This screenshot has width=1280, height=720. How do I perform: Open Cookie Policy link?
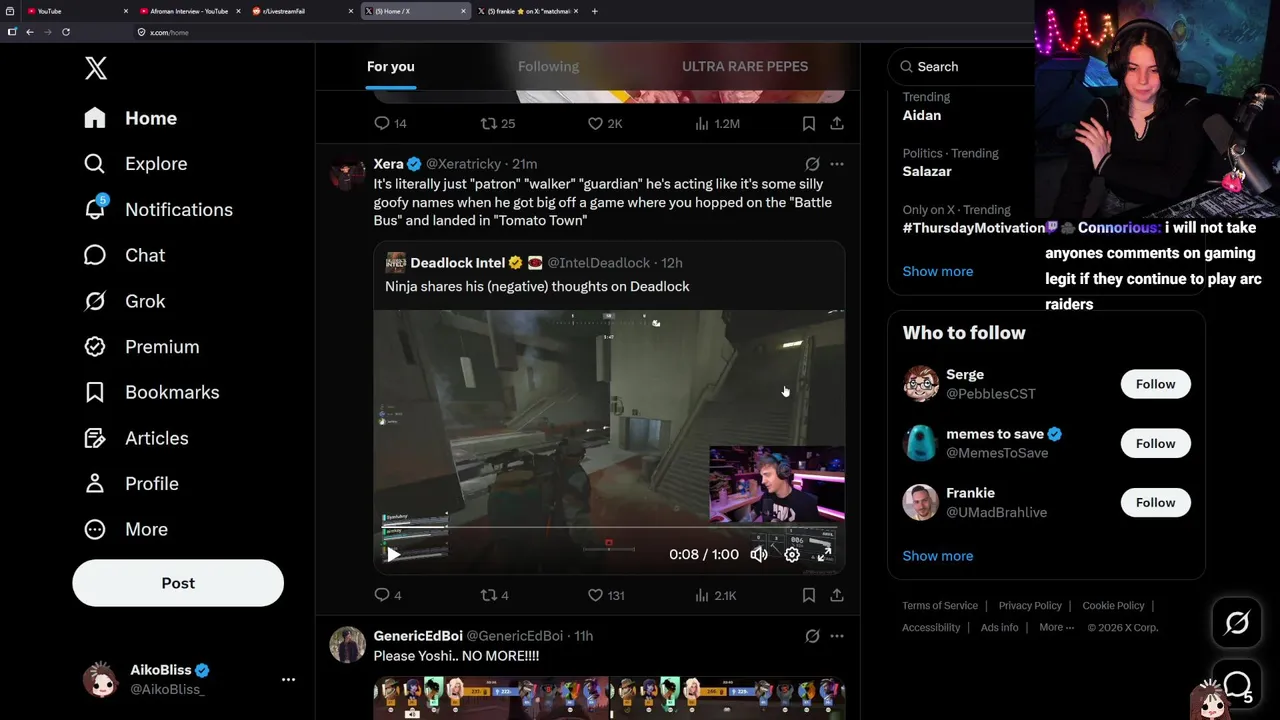[x=1113, y=606]
